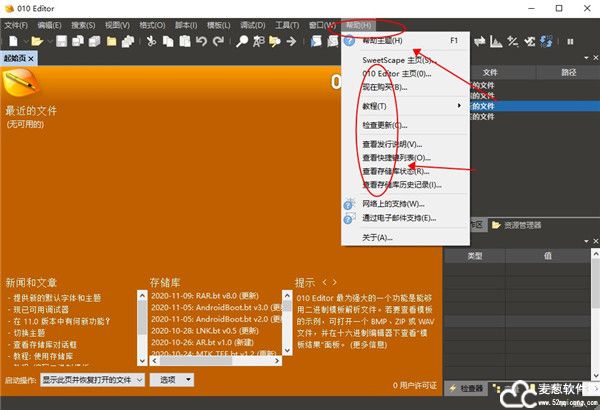
Task: Click the icon beside 通过电子邮件支持
Action: (x=349, y=218)
